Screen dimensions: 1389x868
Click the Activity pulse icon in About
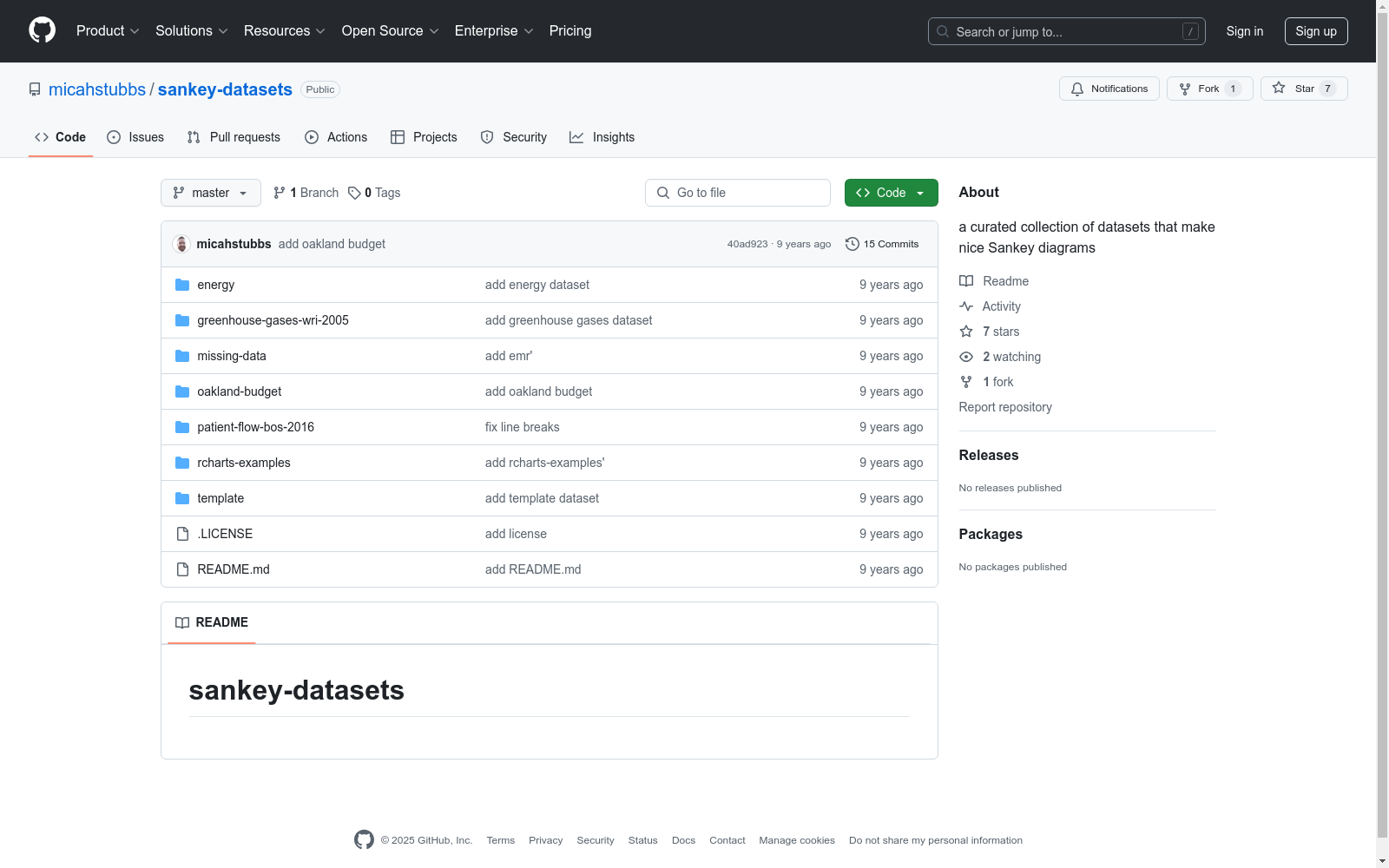pyautogui.click(x=966, y=306)
